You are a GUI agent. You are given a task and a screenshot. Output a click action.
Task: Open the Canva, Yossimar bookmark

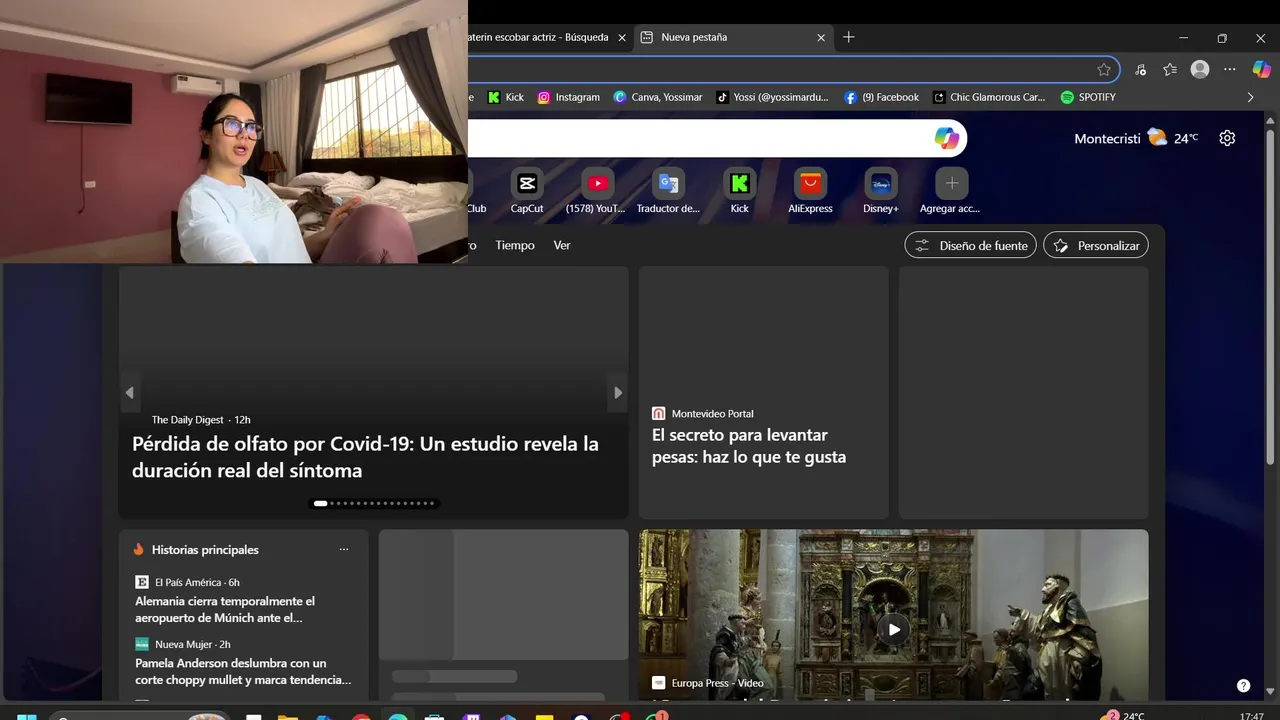(x=658, y=97)
